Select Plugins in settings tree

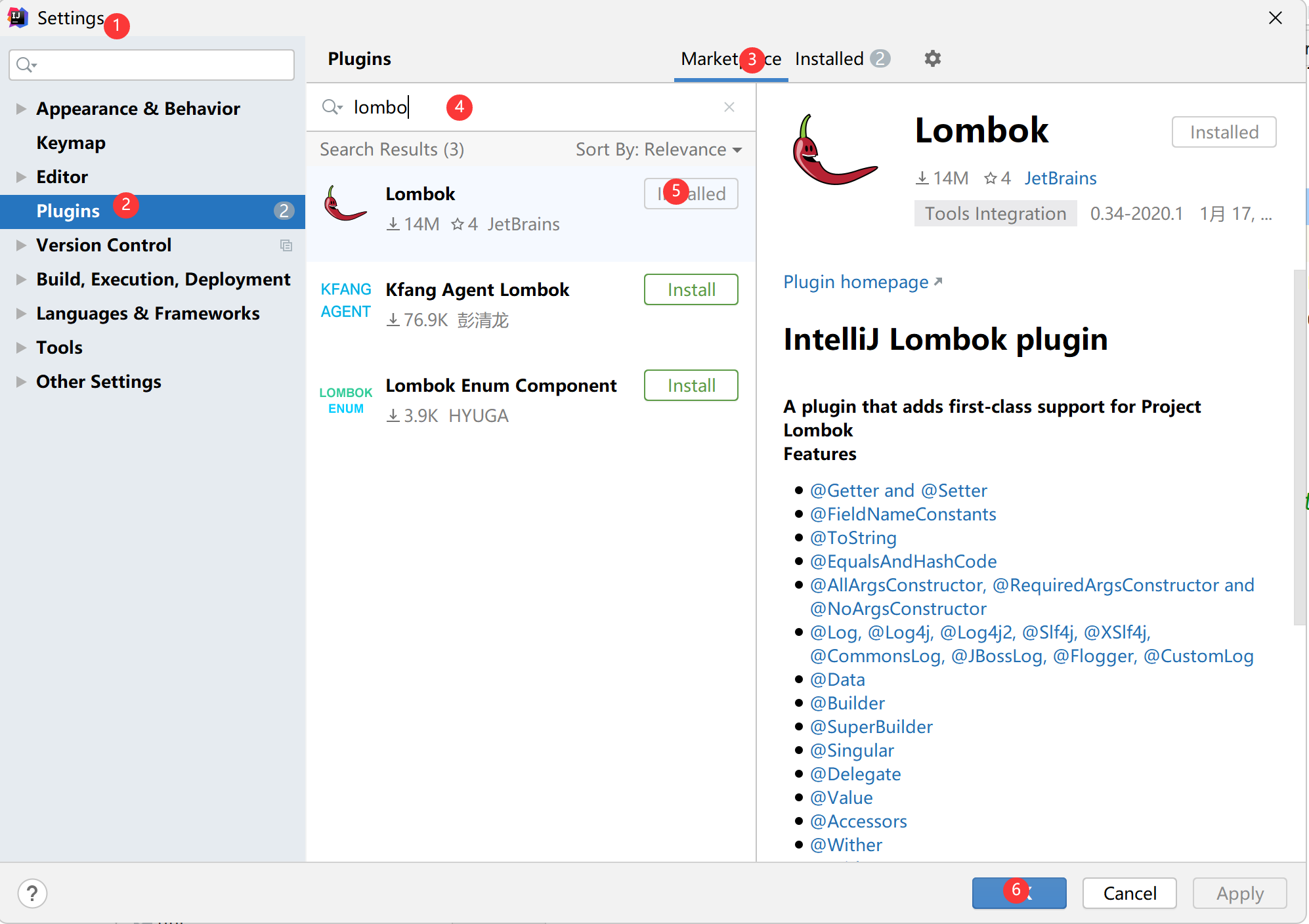(152, 211)
